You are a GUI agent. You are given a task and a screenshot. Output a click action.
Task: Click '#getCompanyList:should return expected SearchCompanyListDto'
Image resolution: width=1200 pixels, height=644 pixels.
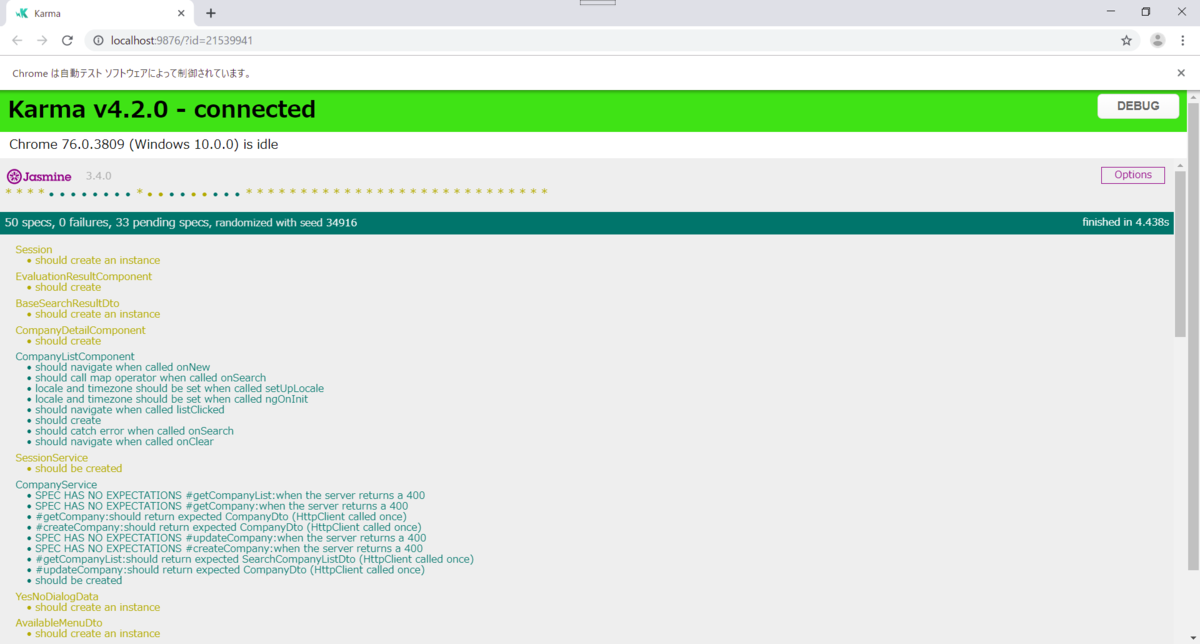255,559
